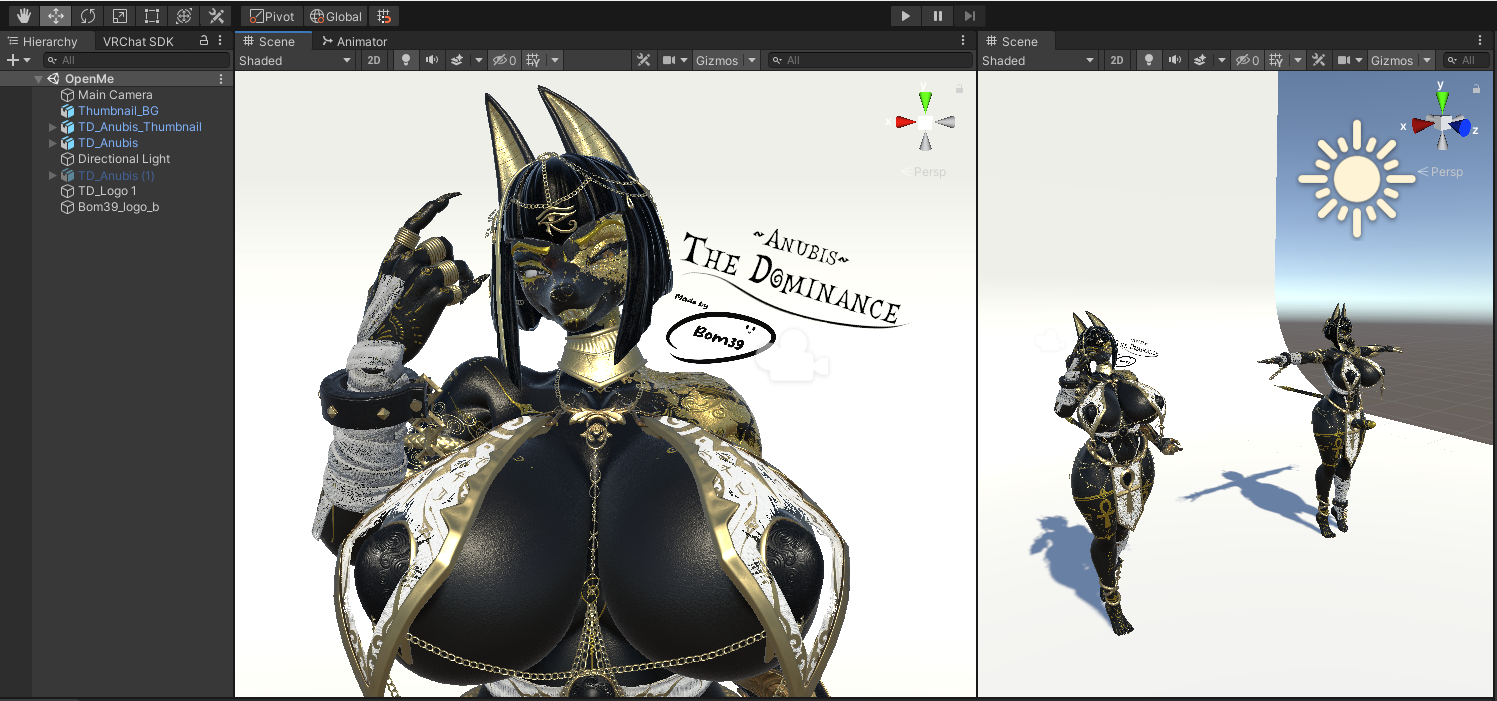Viewport: 1497px width, 701px height.
Task: Open the Gizmos dropdown in the right Scene view
Action: tap(1400, 60)
